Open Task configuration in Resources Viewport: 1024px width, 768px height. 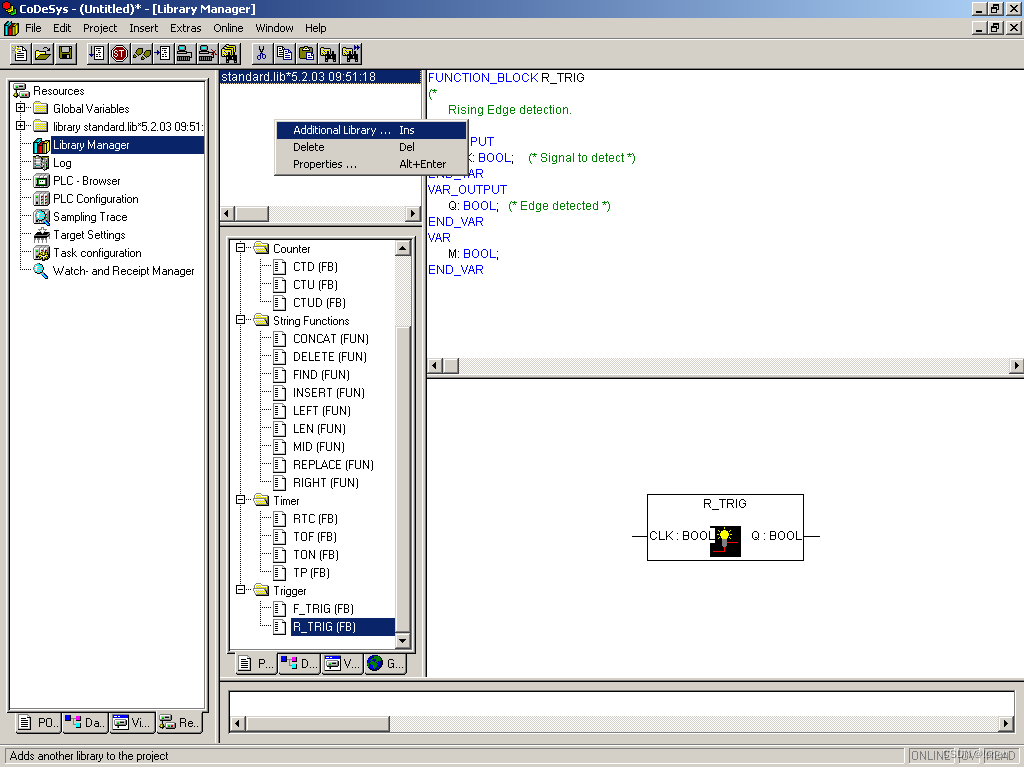97,253
